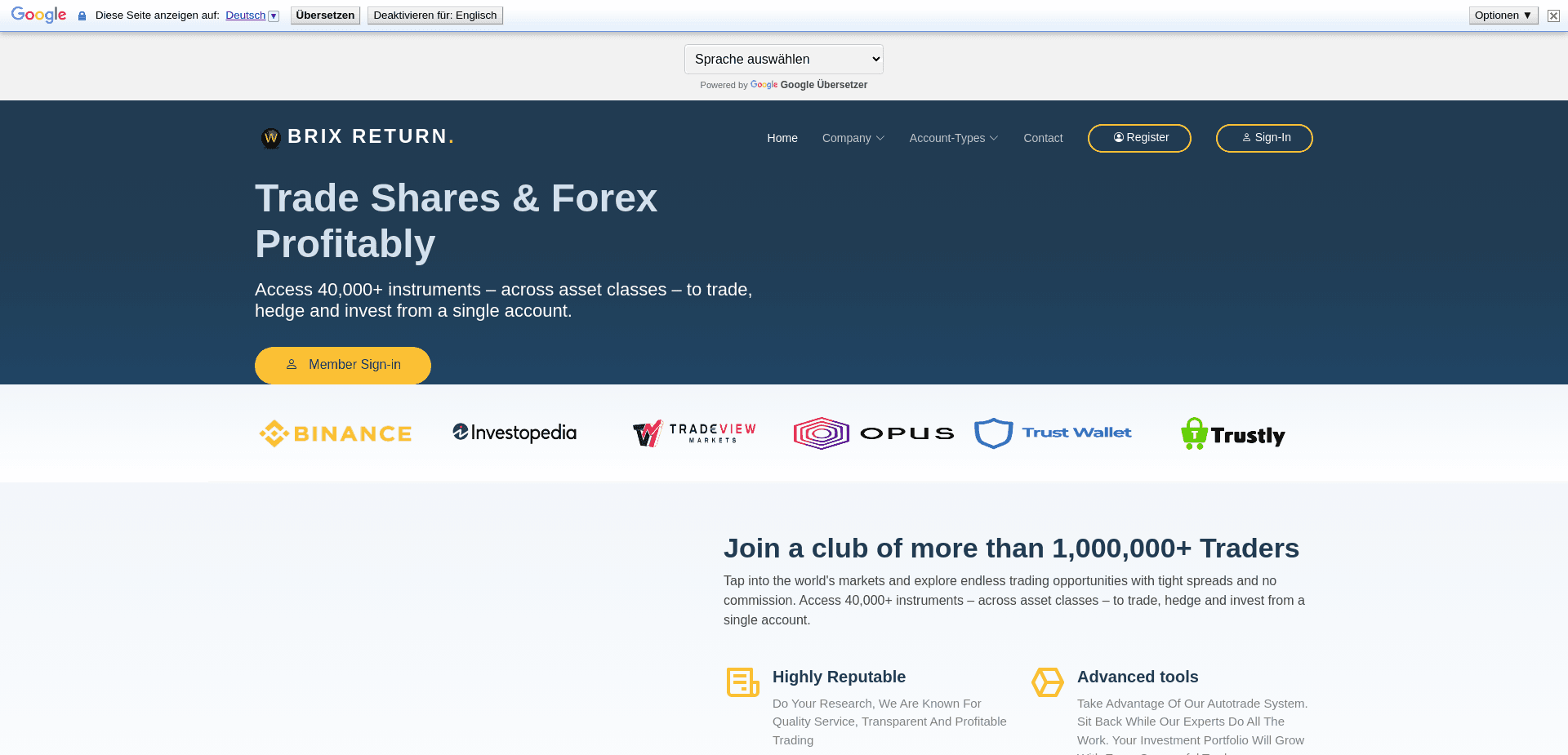Click the Brix Return circular W logo
The image size is (1568, 755).
(269, 138)
